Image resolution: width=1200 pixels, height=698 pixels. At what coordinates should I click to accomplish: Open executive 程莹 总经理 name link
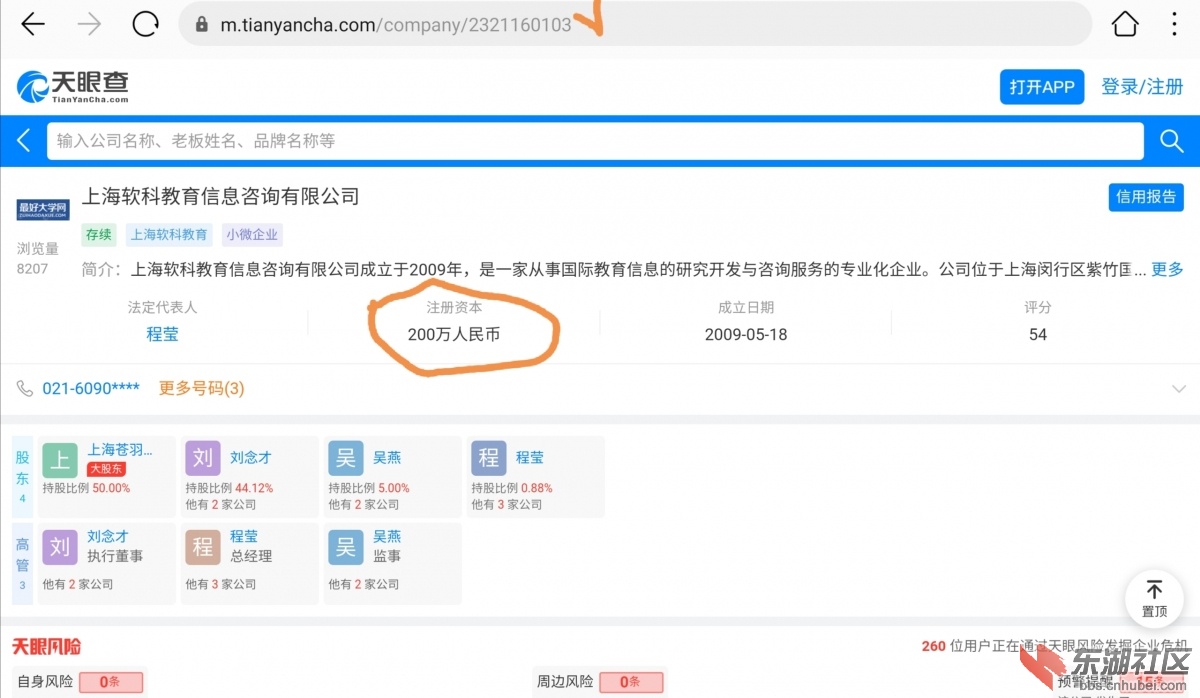pos(245,537)
